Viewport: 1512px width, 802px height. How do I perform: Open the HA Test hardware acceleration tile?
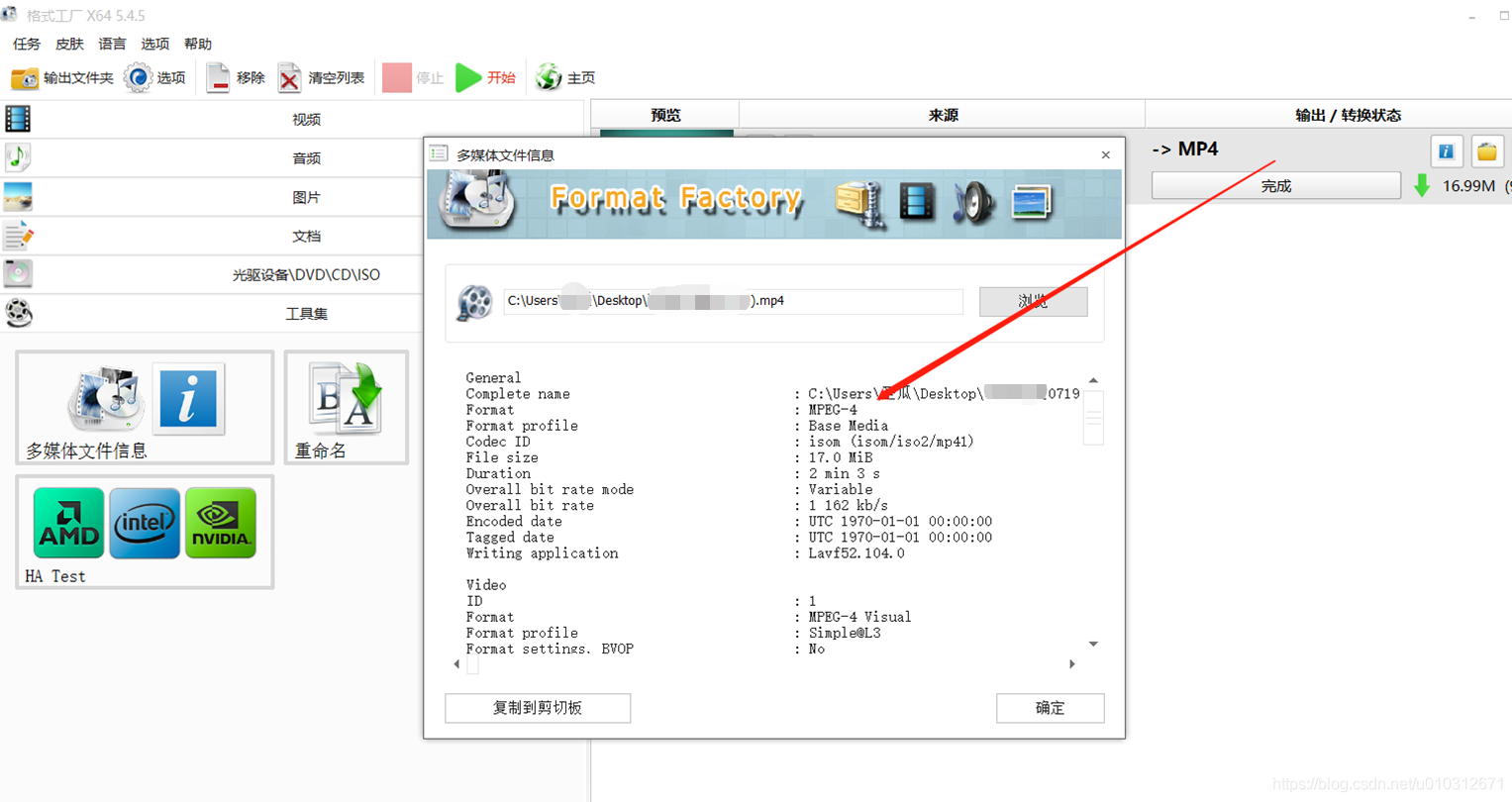tap(145, 532)
